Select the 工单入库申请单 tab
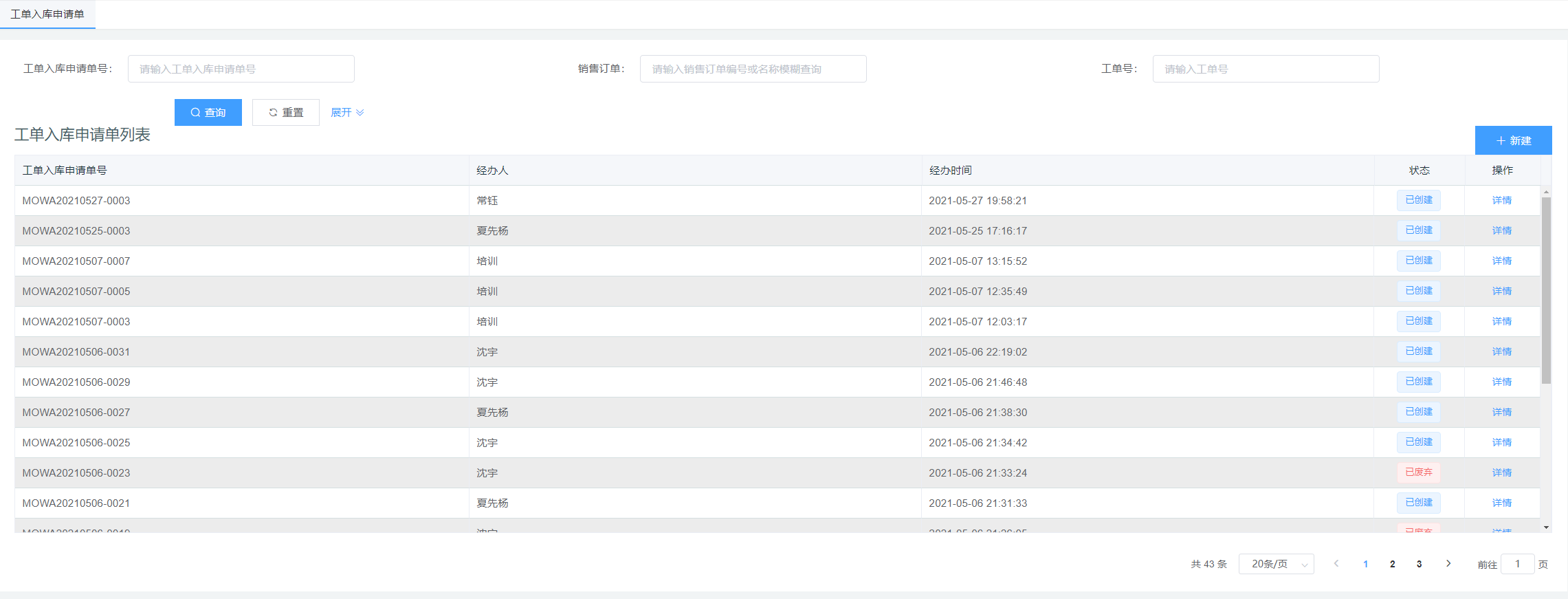This screenshot has width=1568, height=599. [47, 14]
